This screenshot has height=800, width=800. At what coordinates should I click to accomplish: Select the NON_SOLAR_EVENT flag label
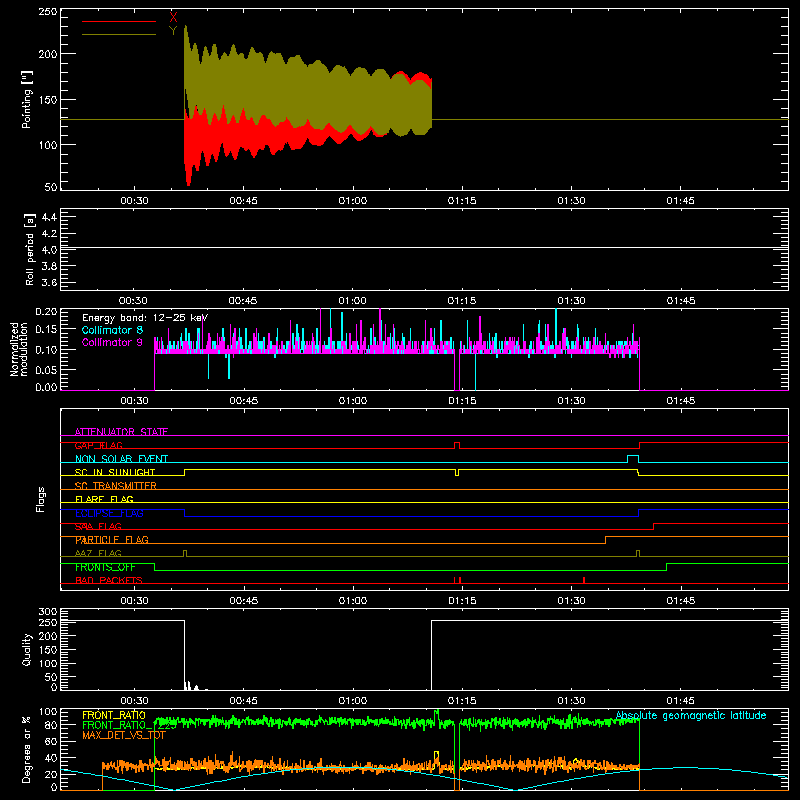[121, 459]
